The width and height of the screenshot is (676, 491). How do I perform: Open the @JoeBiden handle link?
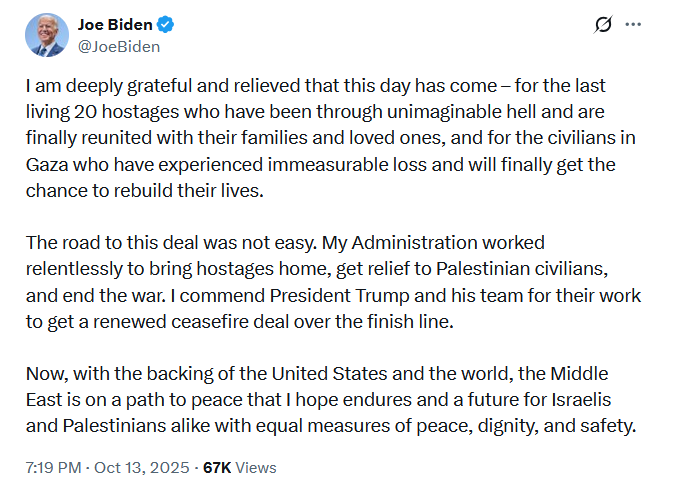118,46
